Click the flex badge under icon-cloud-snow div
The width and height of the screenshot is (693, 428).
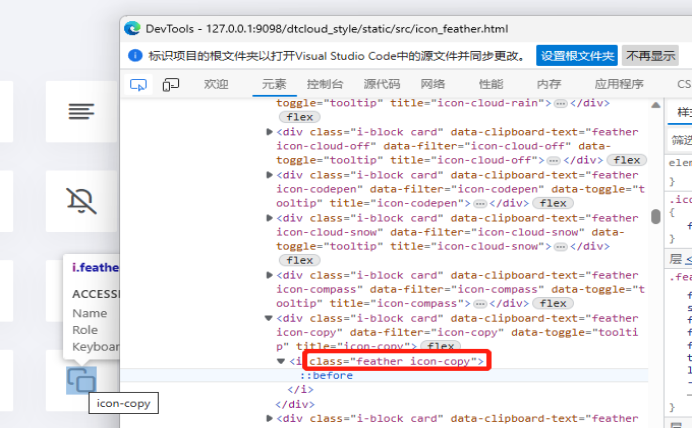[x=300, y=260]
